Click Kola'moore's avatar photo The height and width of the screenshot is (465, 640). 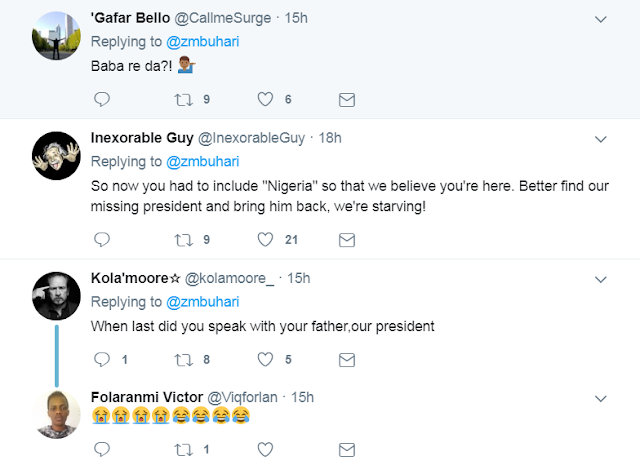tap(56, 294)
